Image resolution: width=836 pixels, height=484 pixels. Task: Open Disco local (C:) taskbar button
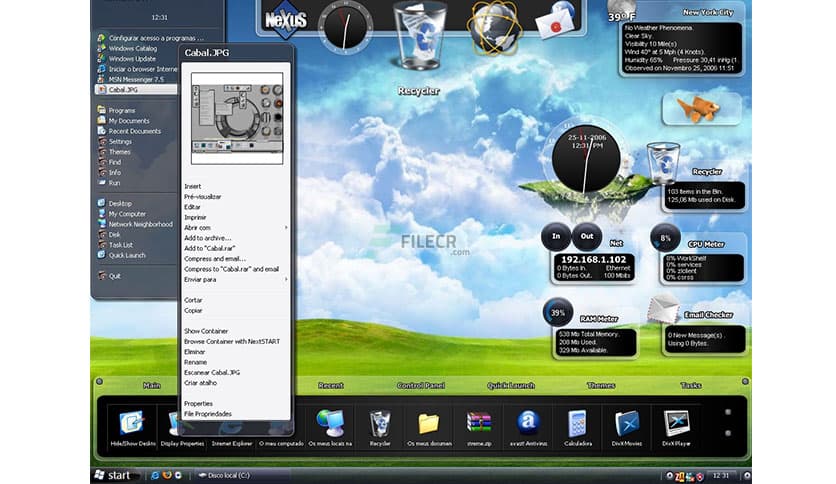click(x=243, y=475)
